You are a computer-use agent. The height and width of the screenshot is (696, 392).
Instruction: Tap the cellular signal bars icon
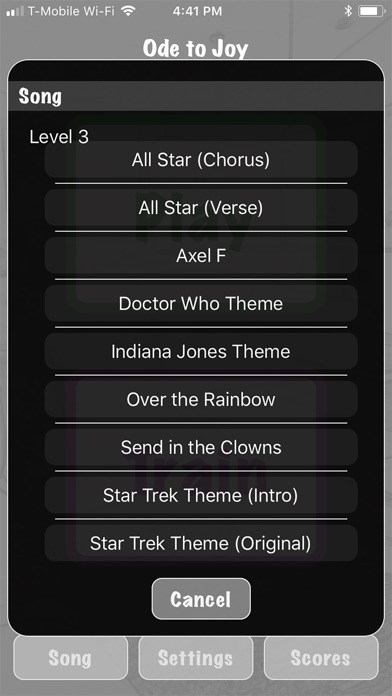(15, 12)
